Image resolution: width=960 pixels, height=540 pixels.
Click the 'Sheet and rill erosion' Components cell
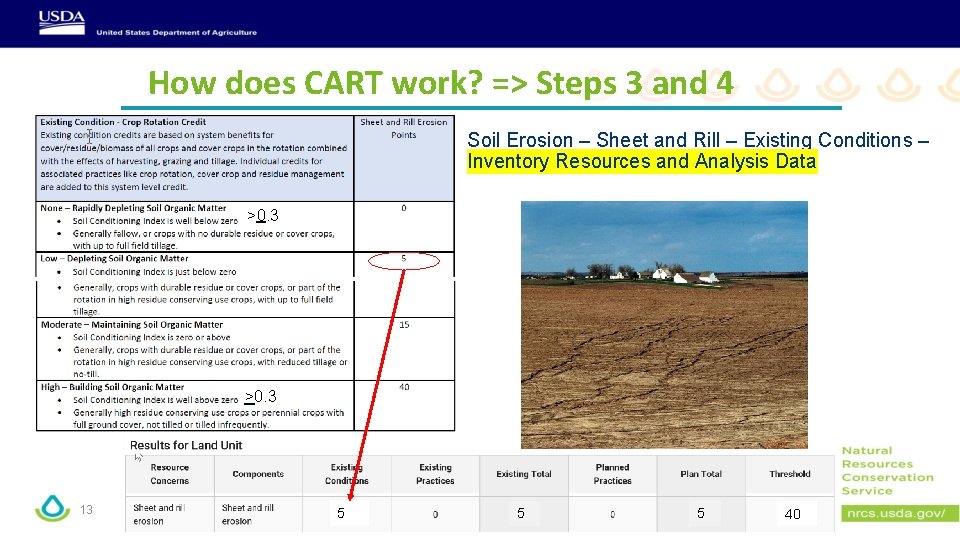[x=258, y=514]
